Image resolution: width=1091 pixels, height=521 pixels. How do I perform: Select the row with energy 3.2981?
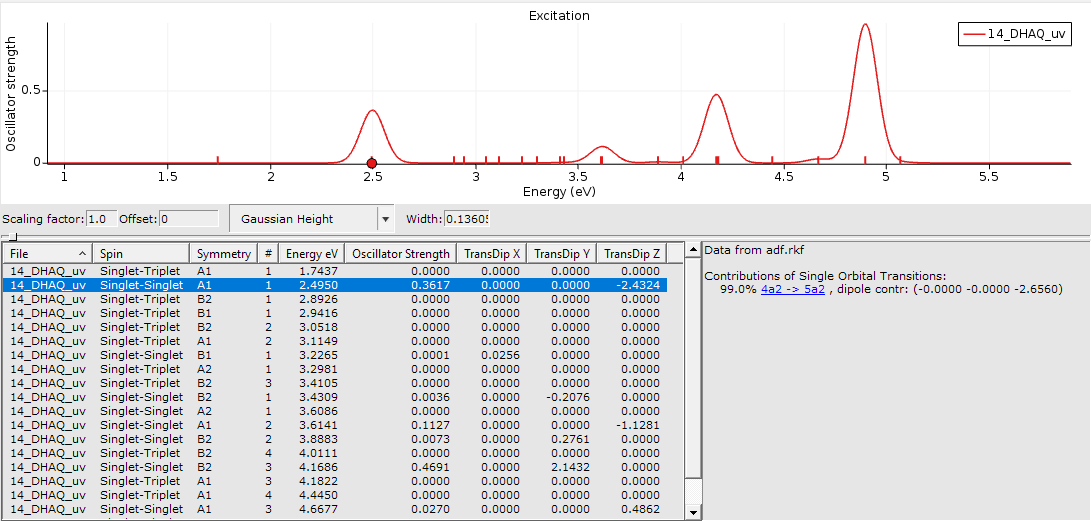[x=335, y=369]
